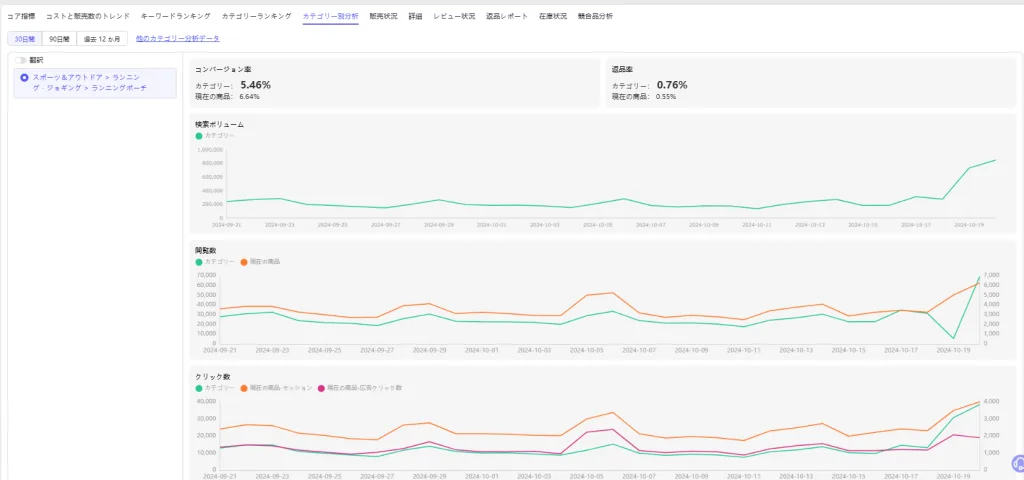Click the 検索ボリューム chart title
This screenshot has width=1024, height=480.
[219, 124]
